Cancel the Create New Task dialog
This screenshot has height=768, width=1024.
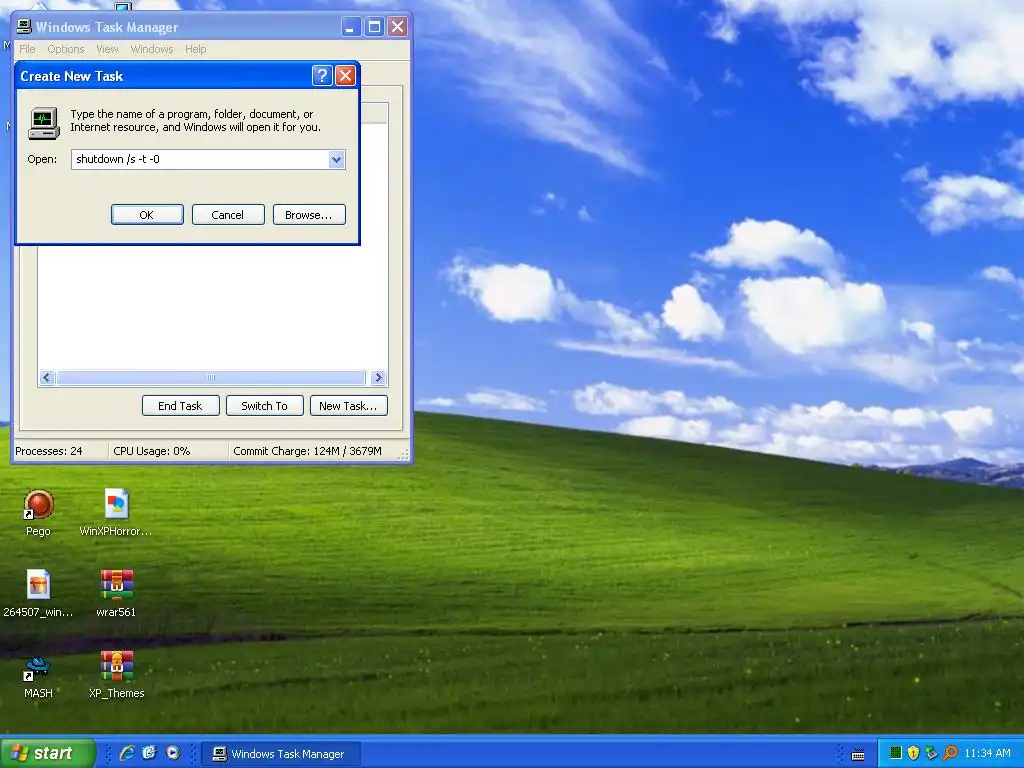[228, 215]
